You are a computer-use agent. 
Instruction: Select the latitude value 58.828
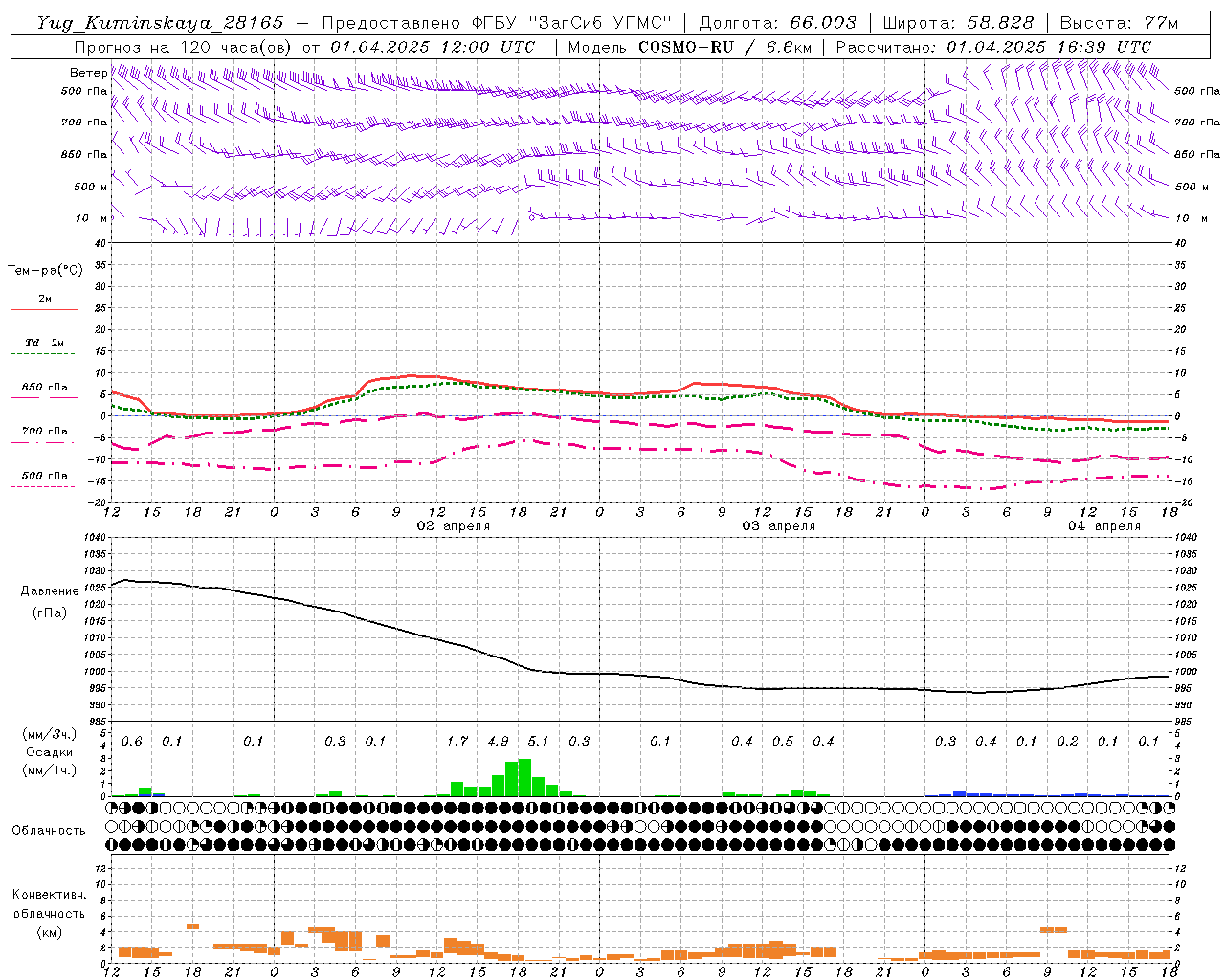(1001, 23)
